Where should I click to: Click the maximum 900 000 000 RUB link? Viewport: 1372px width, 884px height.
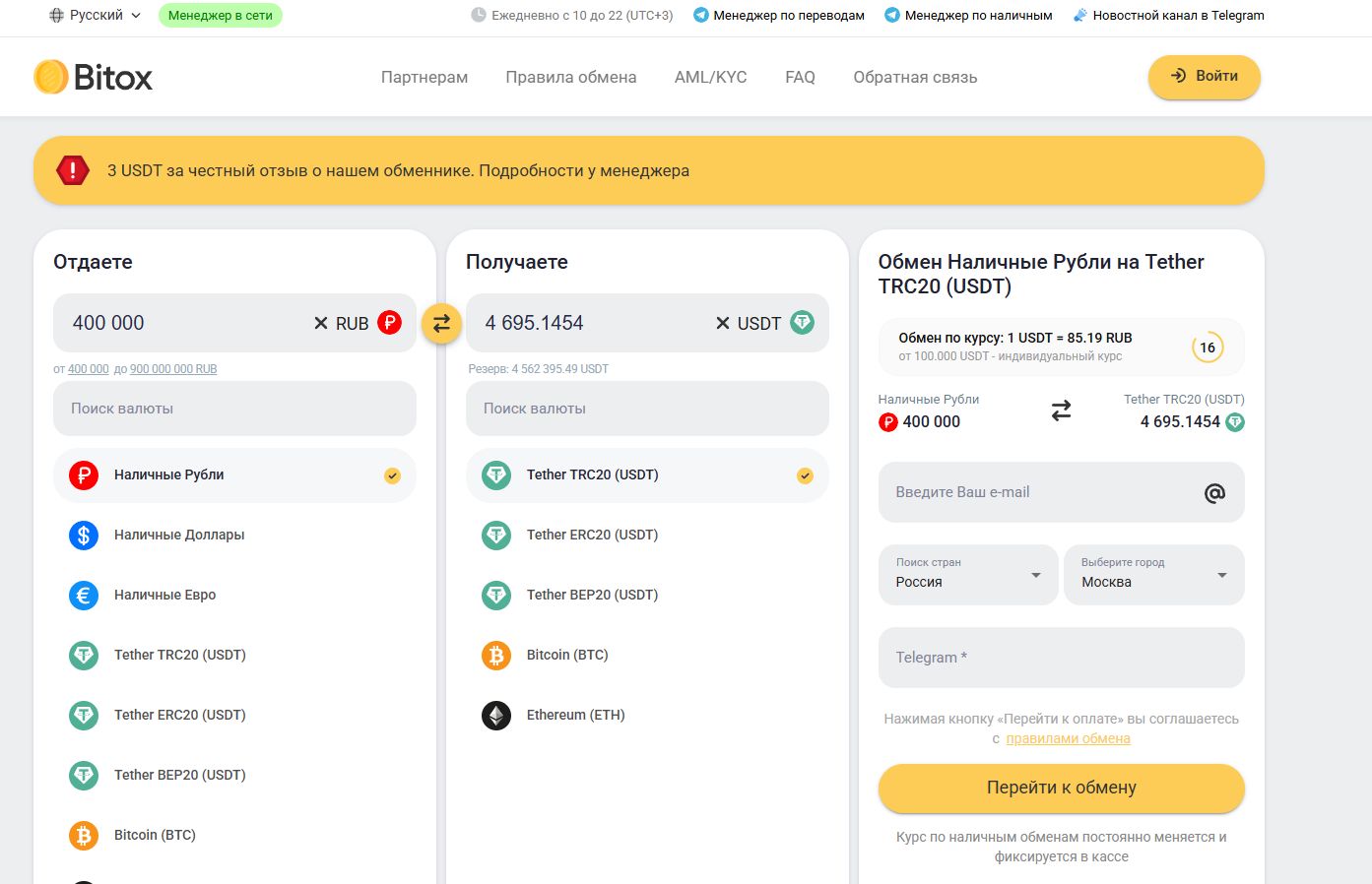pos(173,369)
